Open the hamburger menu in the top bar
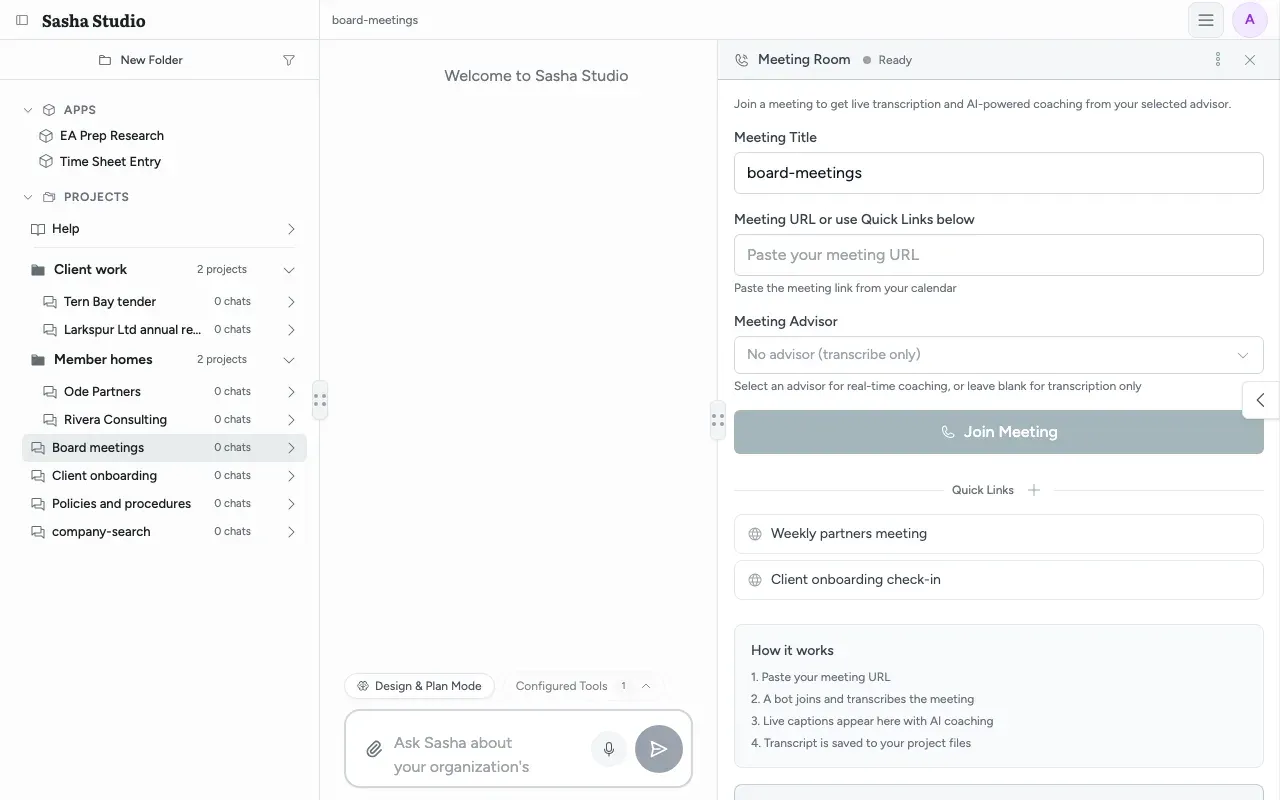Screen dimensions: 1280x800 pos(1206,20)
